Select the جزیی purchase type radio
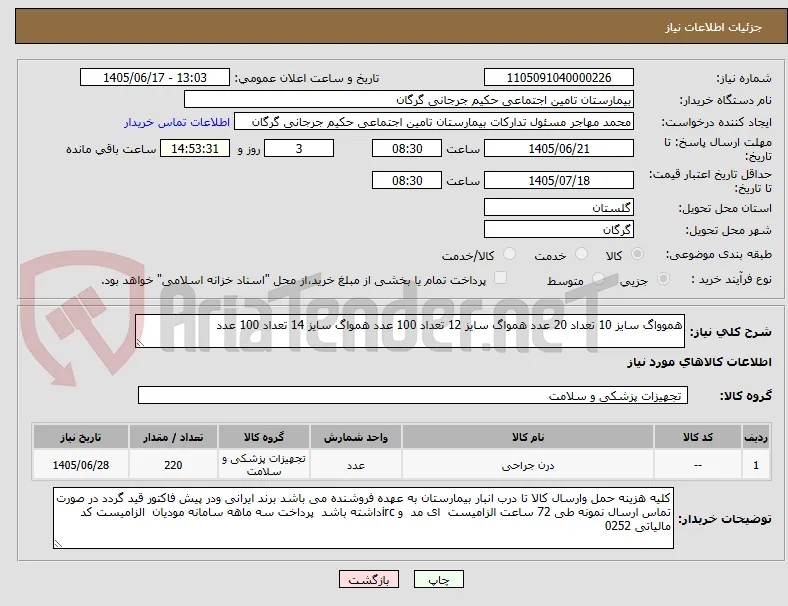 [x=663, y=278]
